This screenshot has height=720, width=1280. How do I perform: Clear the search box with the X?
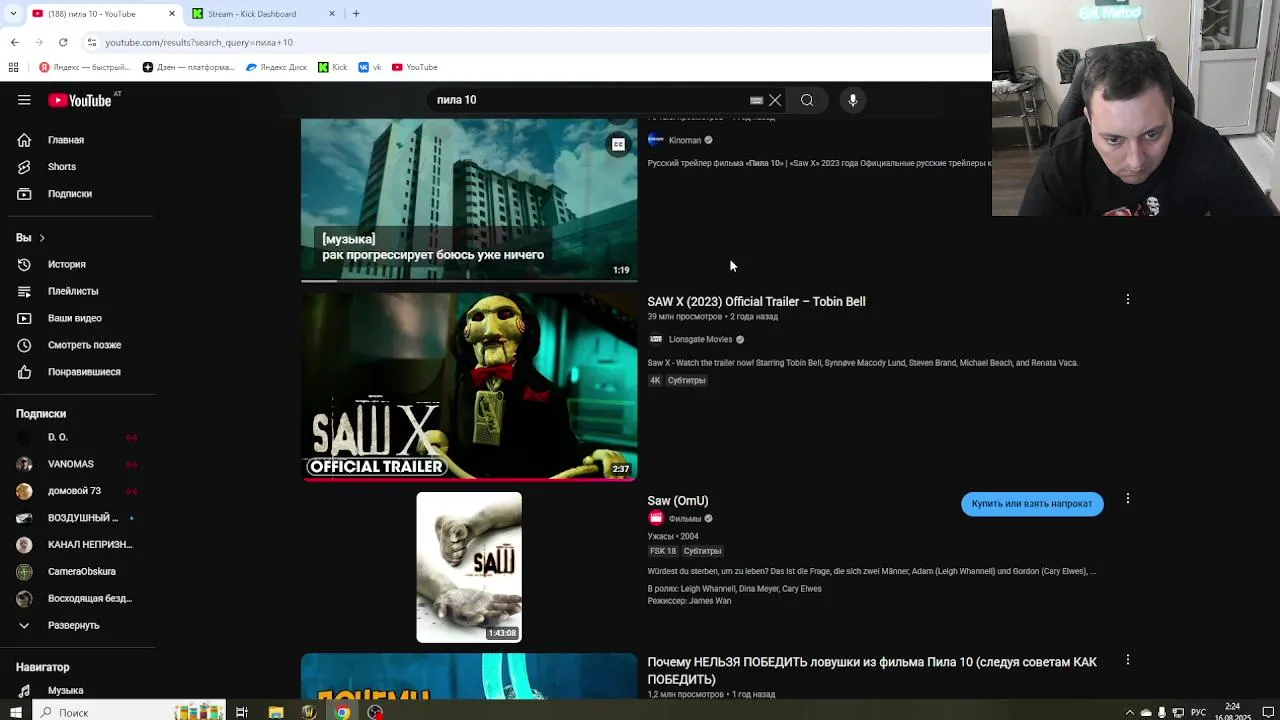[775, 100]
